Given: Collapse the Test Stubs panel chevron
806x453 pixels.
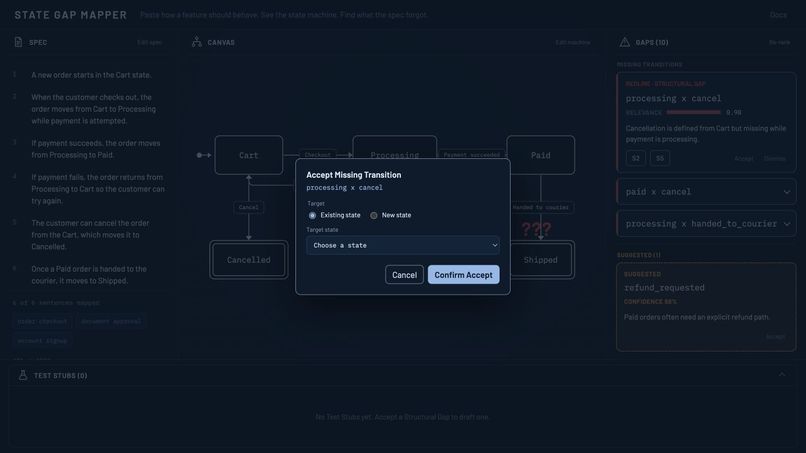Looking at the screenshot, I should pos(782,375).
